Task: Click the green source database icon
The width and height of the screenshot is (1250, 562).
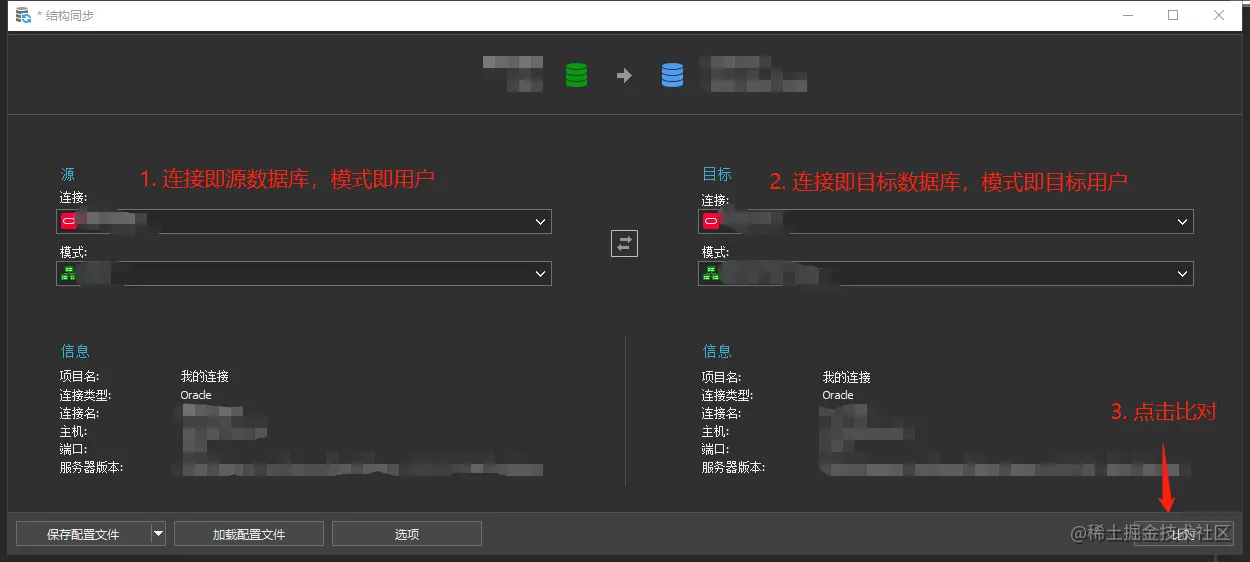Action: click(x=576, y=75)
